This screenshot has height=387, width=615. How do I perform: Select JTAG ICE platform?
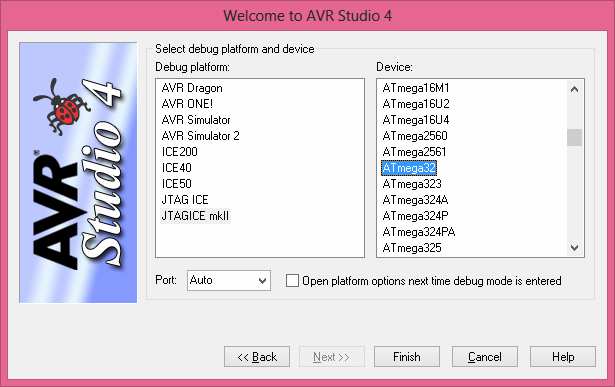coord(185,200)
